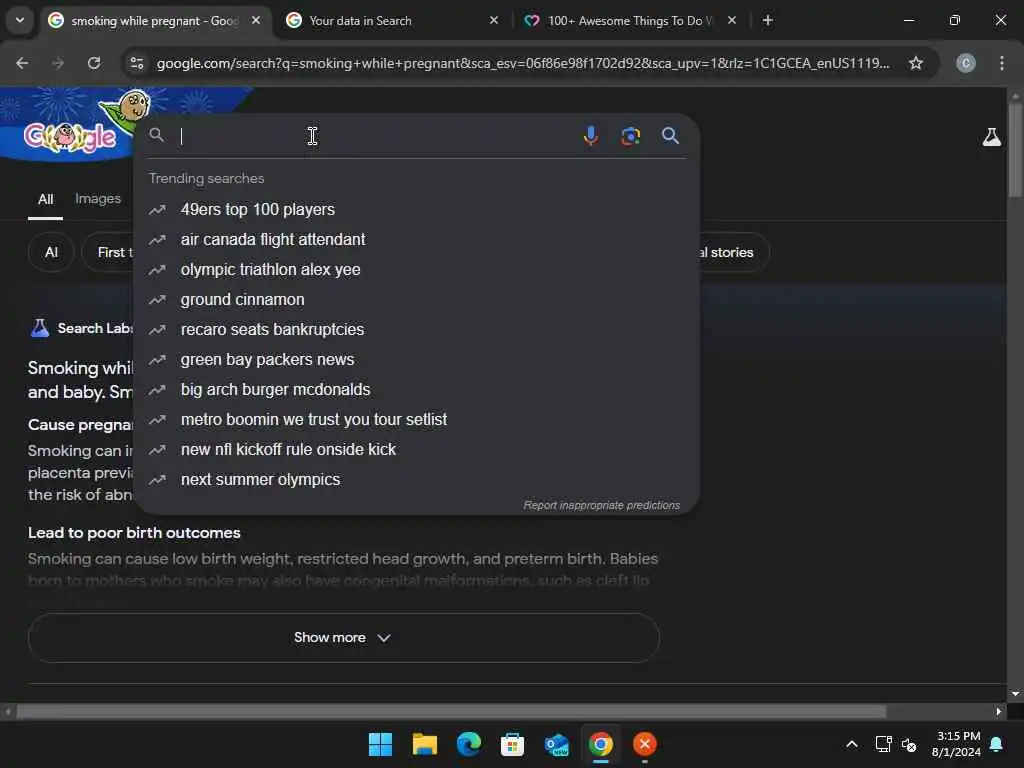Screen dimensions: 1024x768
Task: Open Google Lens image search icon
Action: 630,136
